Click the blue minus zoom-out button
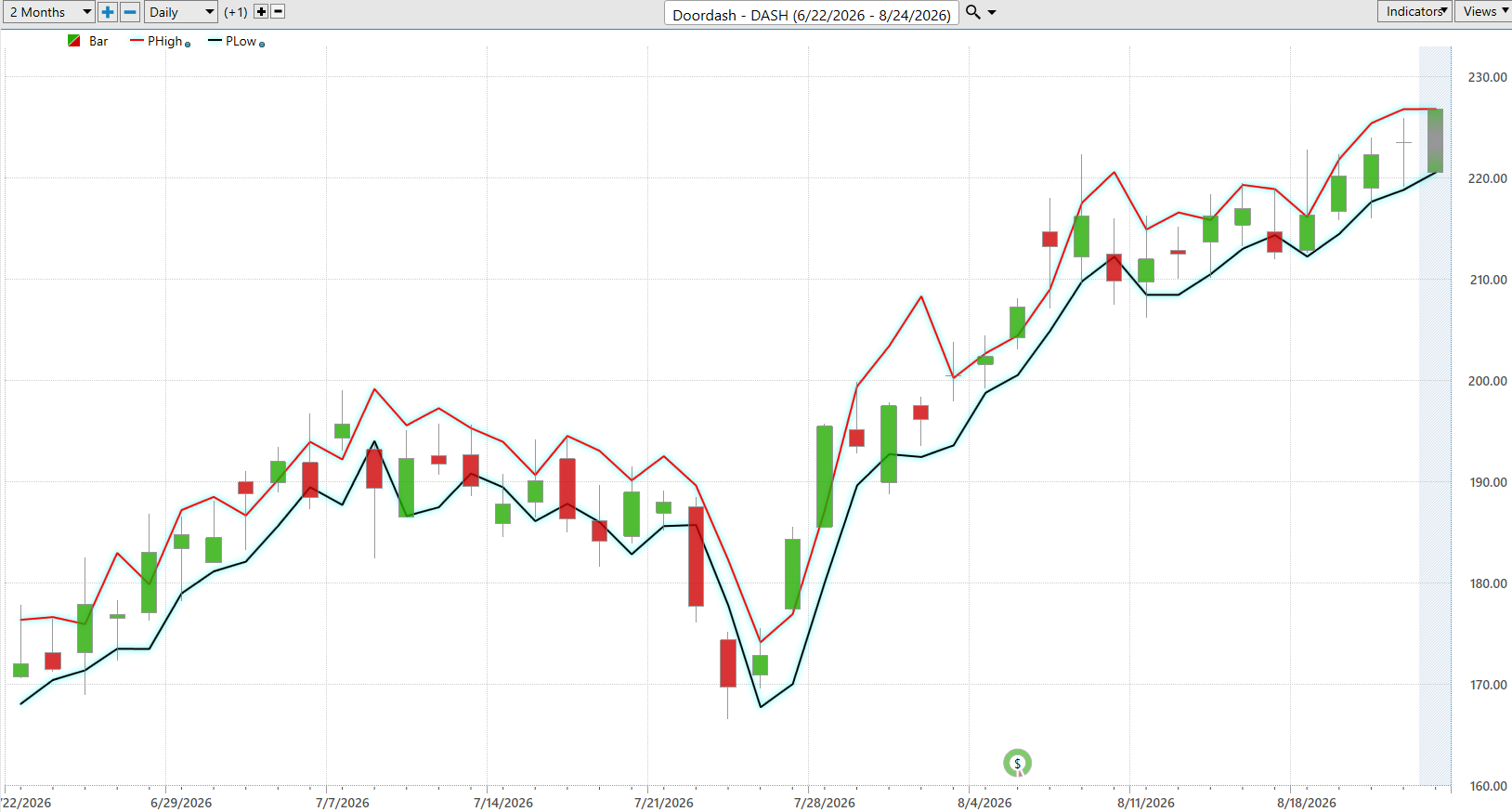Screen dimensions: 1512x812 pyautogui.click(x=130, y=12)
